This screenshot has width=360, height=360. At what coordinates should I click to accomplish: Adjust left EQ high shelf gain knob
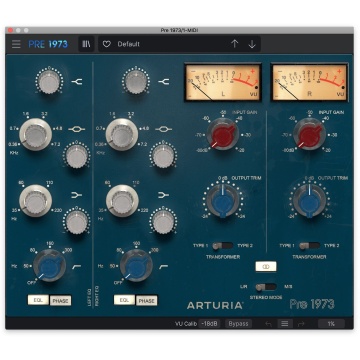49,81
